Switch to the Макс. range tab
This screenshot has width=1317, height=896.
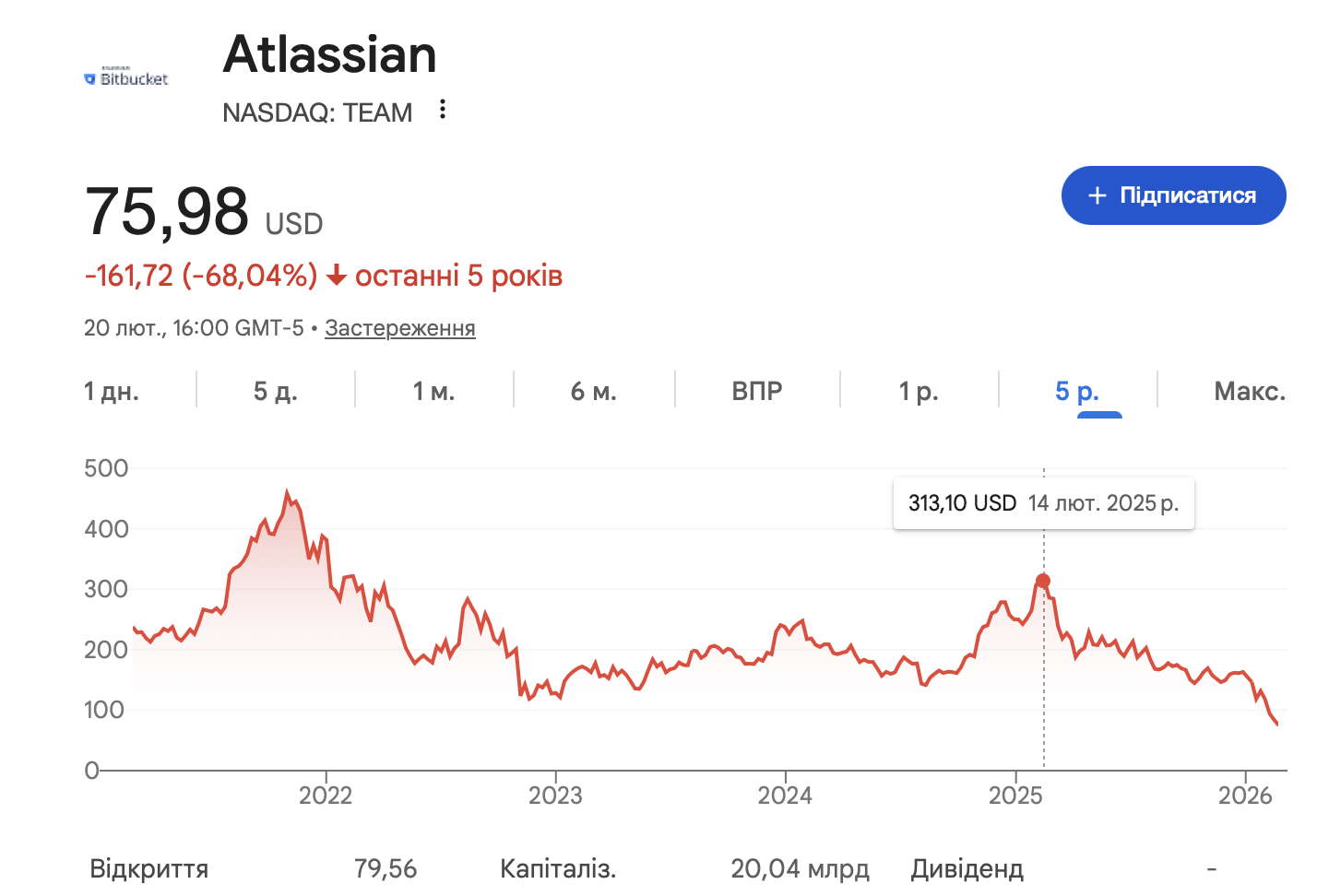1249,392
